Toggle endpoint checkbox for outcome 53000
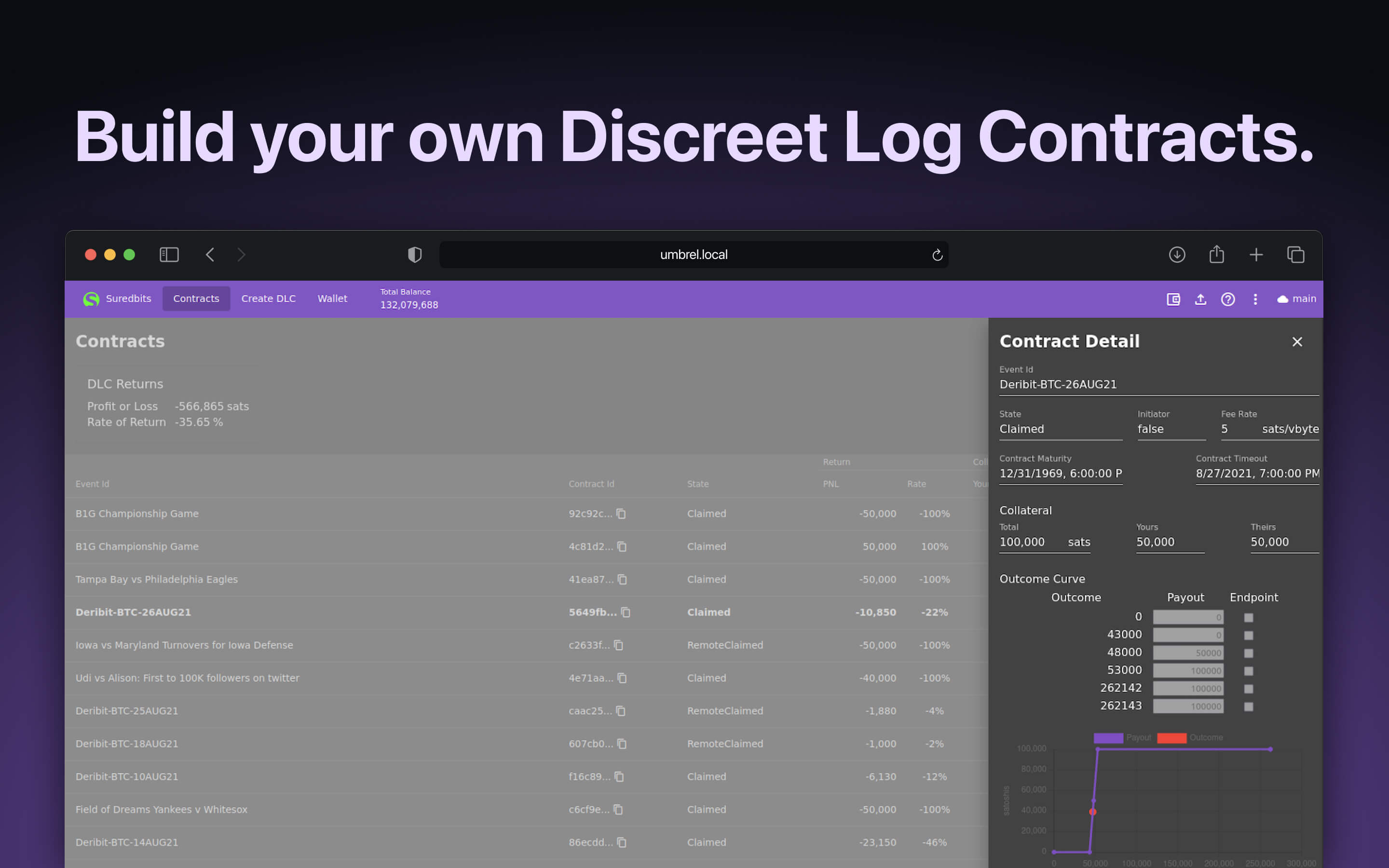The image size is (1389, 868). pos(1248,671)
